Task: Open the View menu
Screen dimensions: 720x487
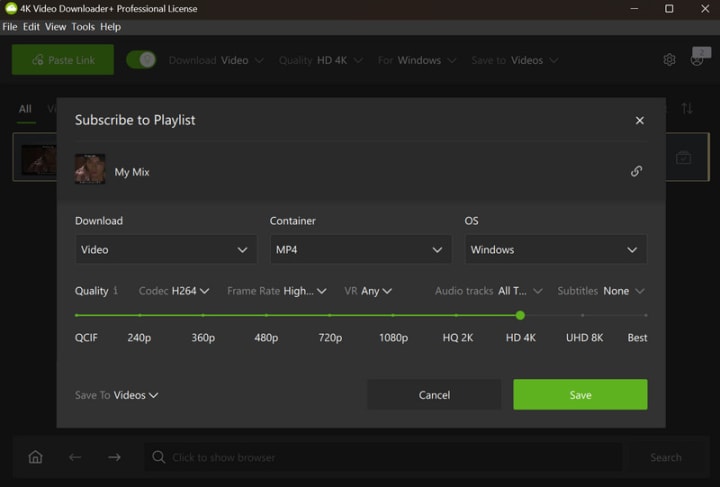Action: [x=56, y=27]
